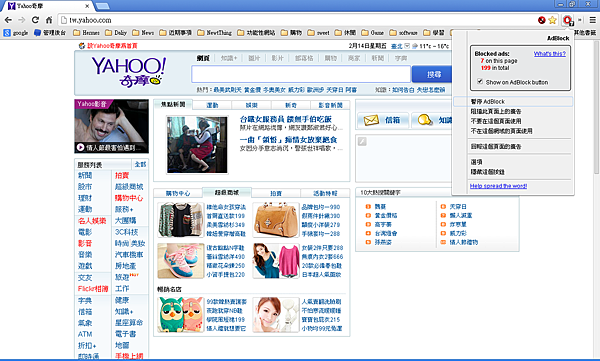Open the software bookmark folder
The image size is (600, 361).
point(403,33)
